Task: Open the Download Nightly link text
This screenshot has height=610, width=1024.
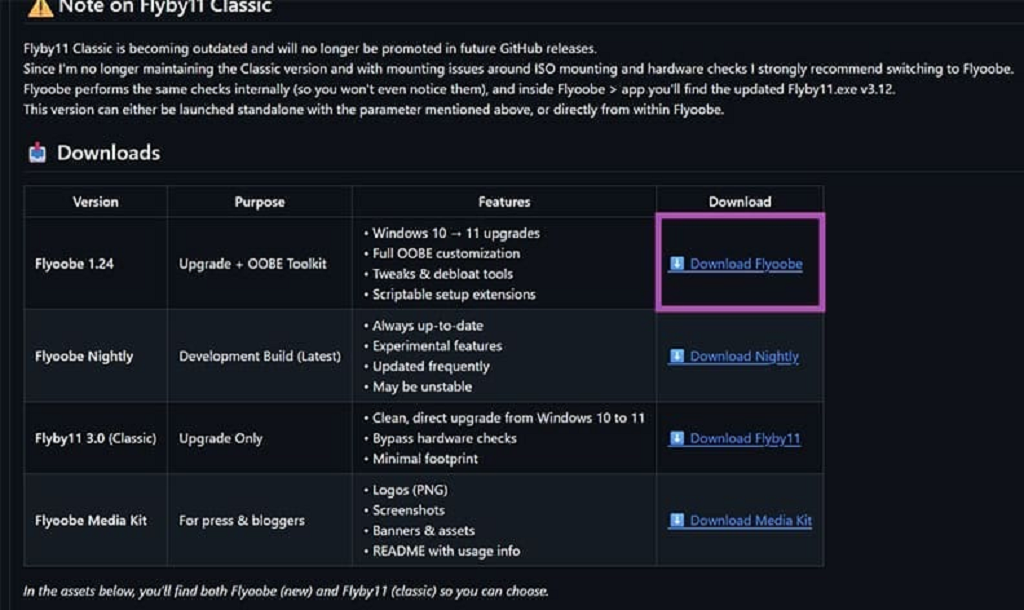Action: tap(744, 356)
